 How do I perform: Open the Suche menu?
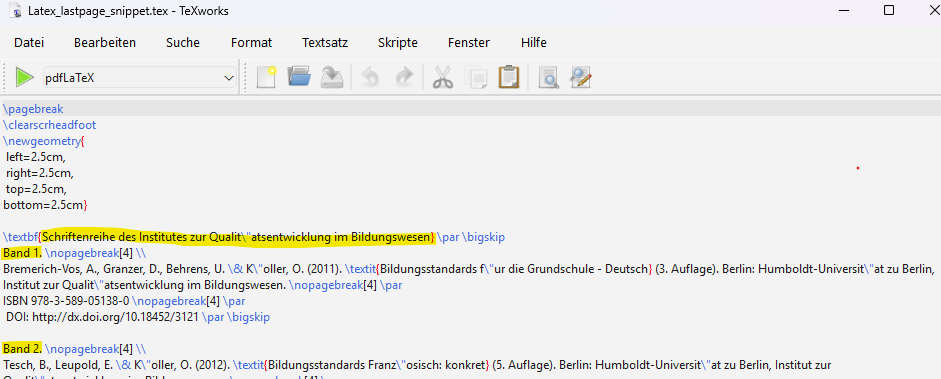[x=183, y=43]
